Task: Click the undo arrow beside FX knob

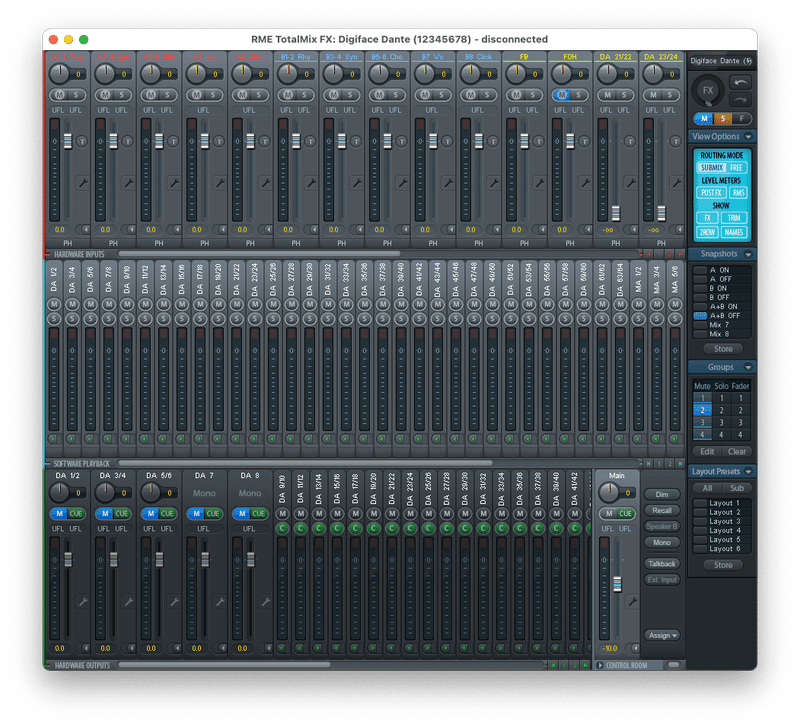Action: 740,82
